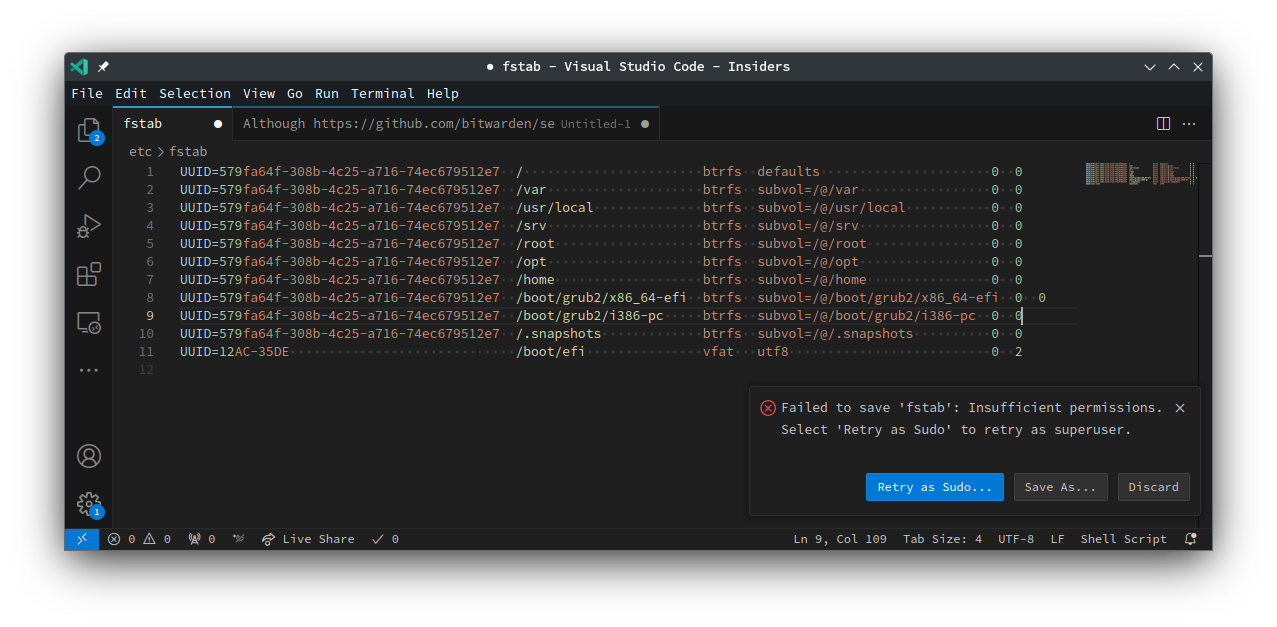Click the checkmark 0 status item
Viewport: 1277px width, 627px height.
click(x=385, y=539)
